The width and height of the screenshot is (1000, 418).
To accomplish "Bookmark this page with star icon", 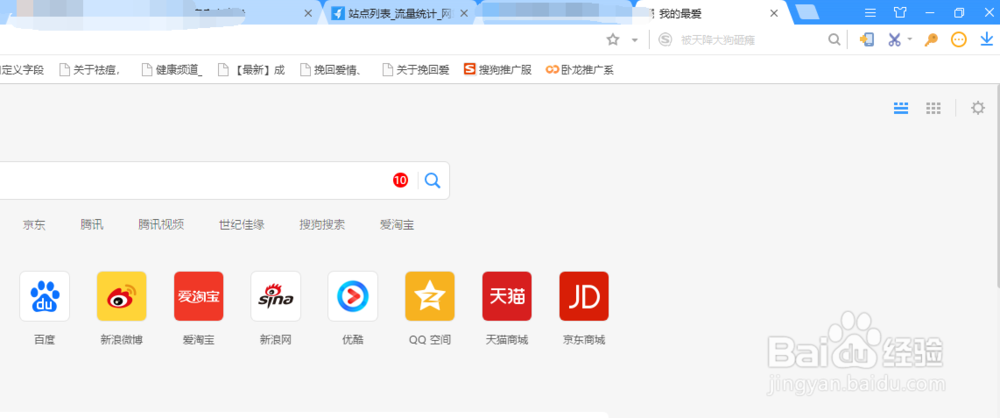I will (x=613, y=40).
